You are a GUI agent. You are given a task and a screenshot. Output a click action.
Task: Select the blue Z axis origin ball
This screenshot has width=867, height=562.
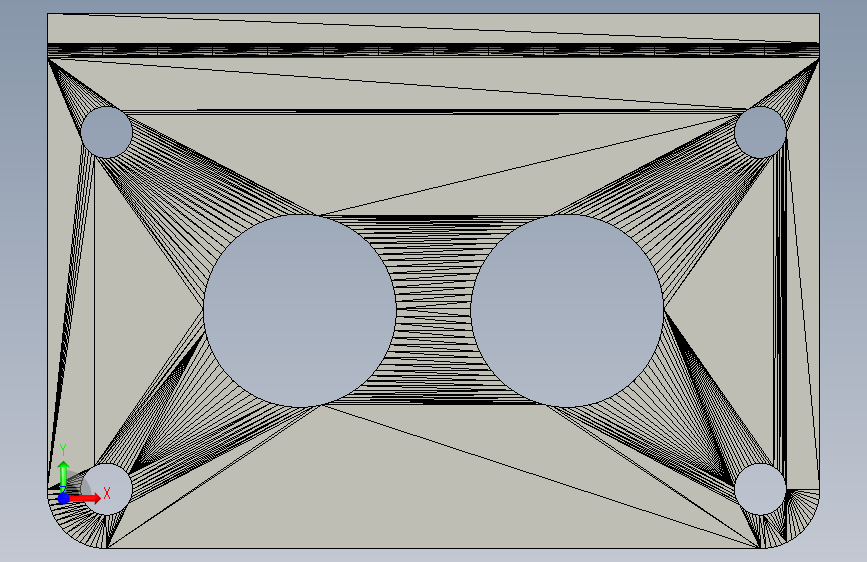pos(64,498)
